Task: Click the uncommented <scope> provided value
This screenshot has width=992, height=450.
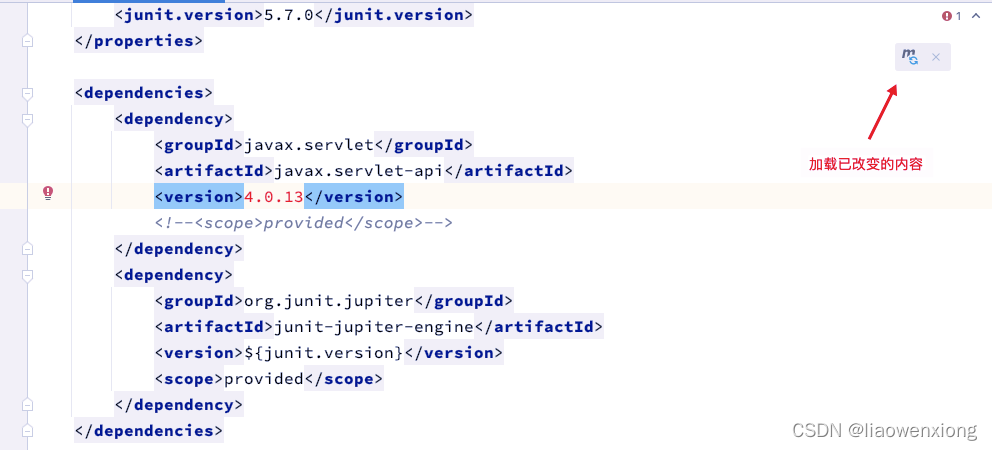Action: pyautogui.click(x=264, y=378)
